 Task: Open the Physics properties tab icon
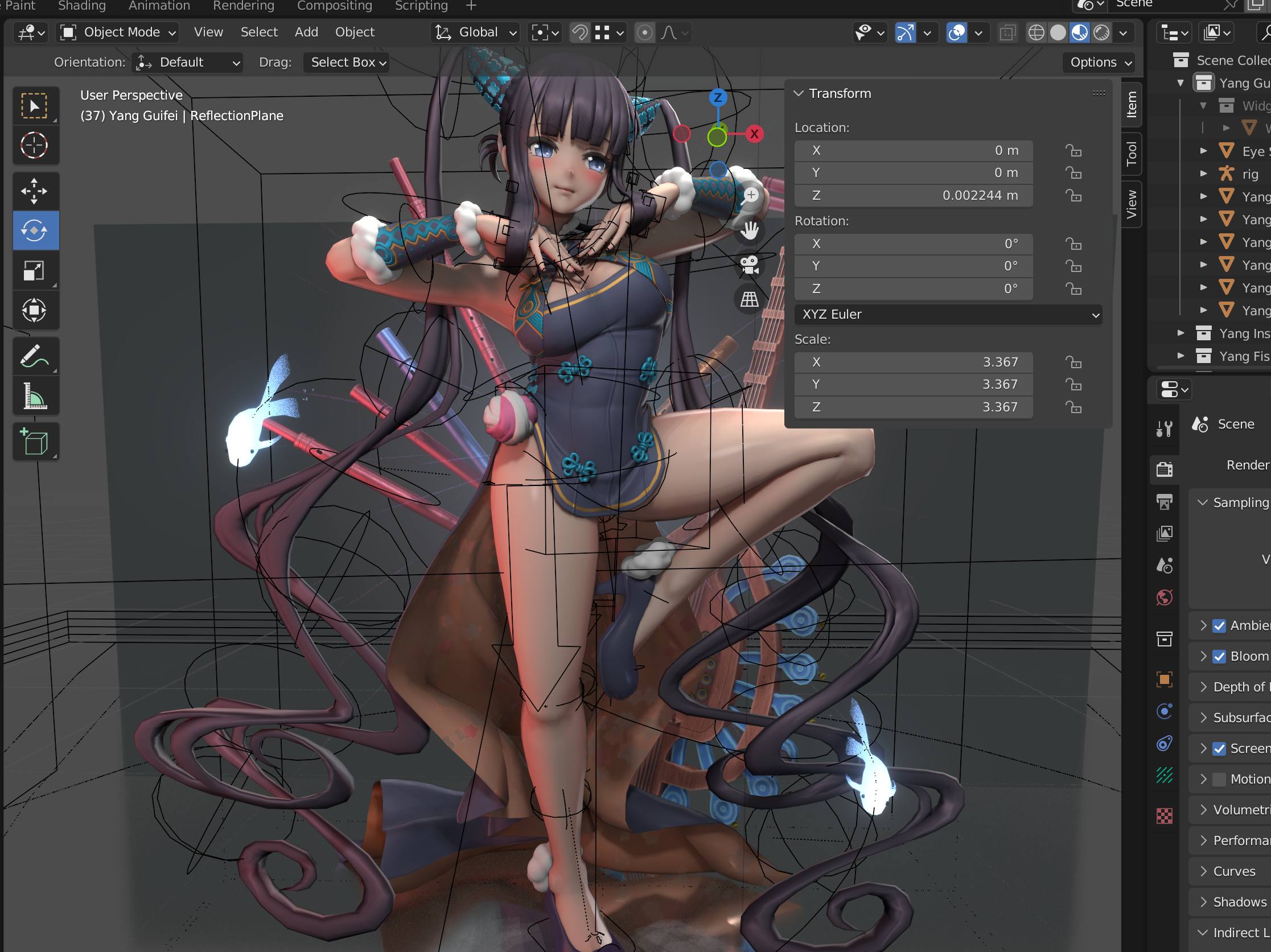(x=1165, y=712)
